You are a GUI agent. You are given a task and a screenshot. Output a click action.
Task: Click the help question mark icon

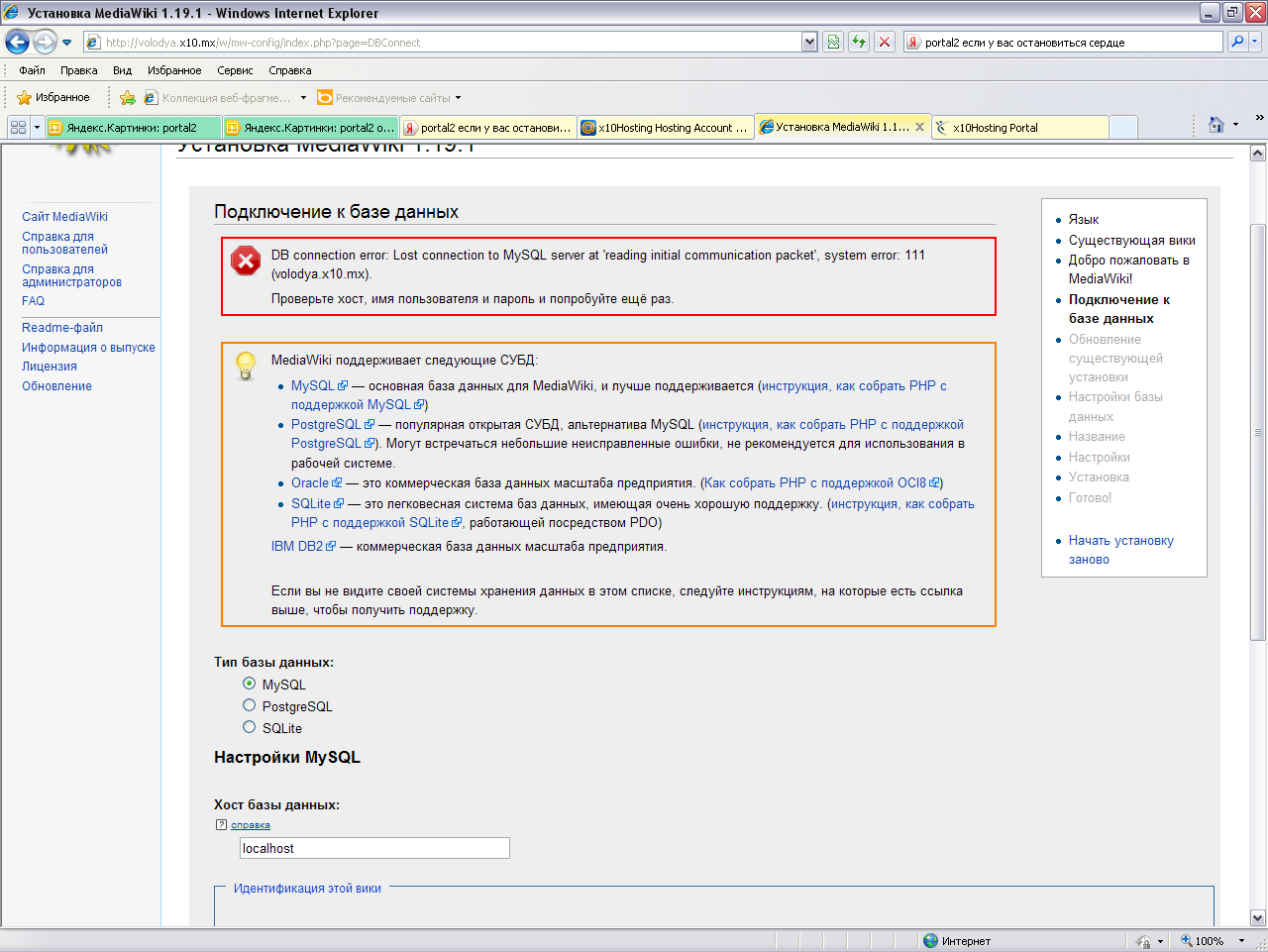click(221, 824)
